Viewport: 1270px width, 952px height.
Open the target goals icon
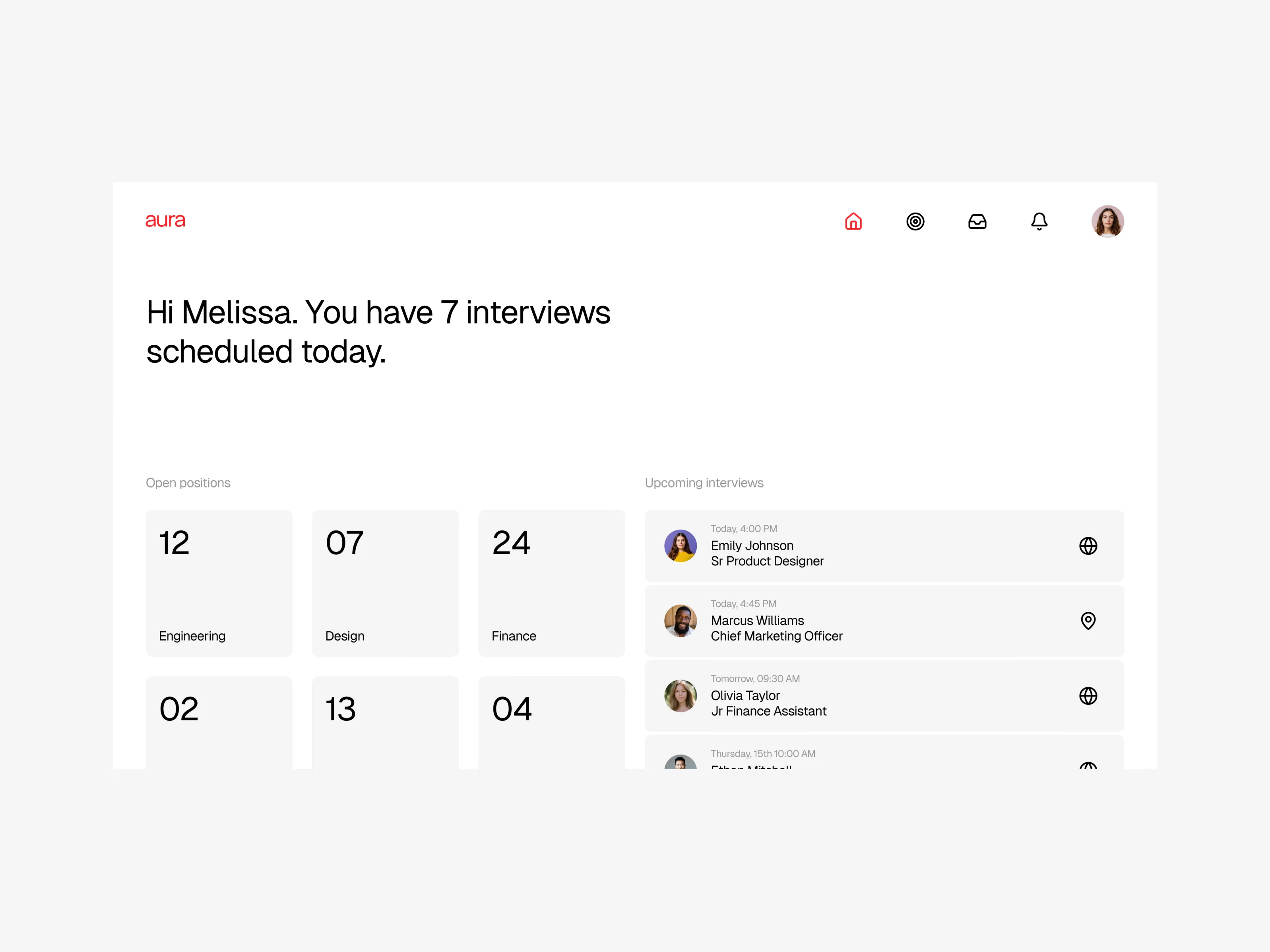915,221
